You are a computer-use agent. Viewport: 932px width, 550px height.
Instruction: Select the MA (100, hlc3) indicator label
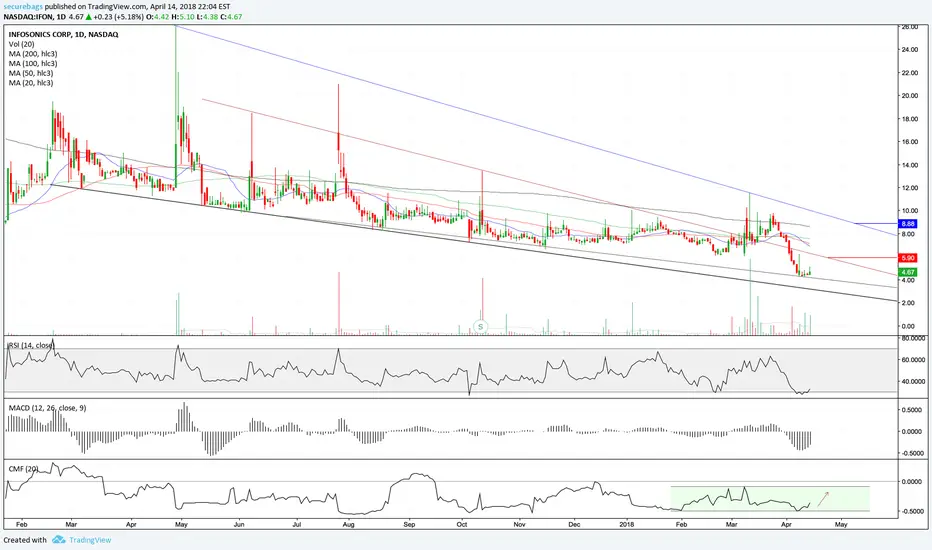pyautogui.click(x=33, y=64)
